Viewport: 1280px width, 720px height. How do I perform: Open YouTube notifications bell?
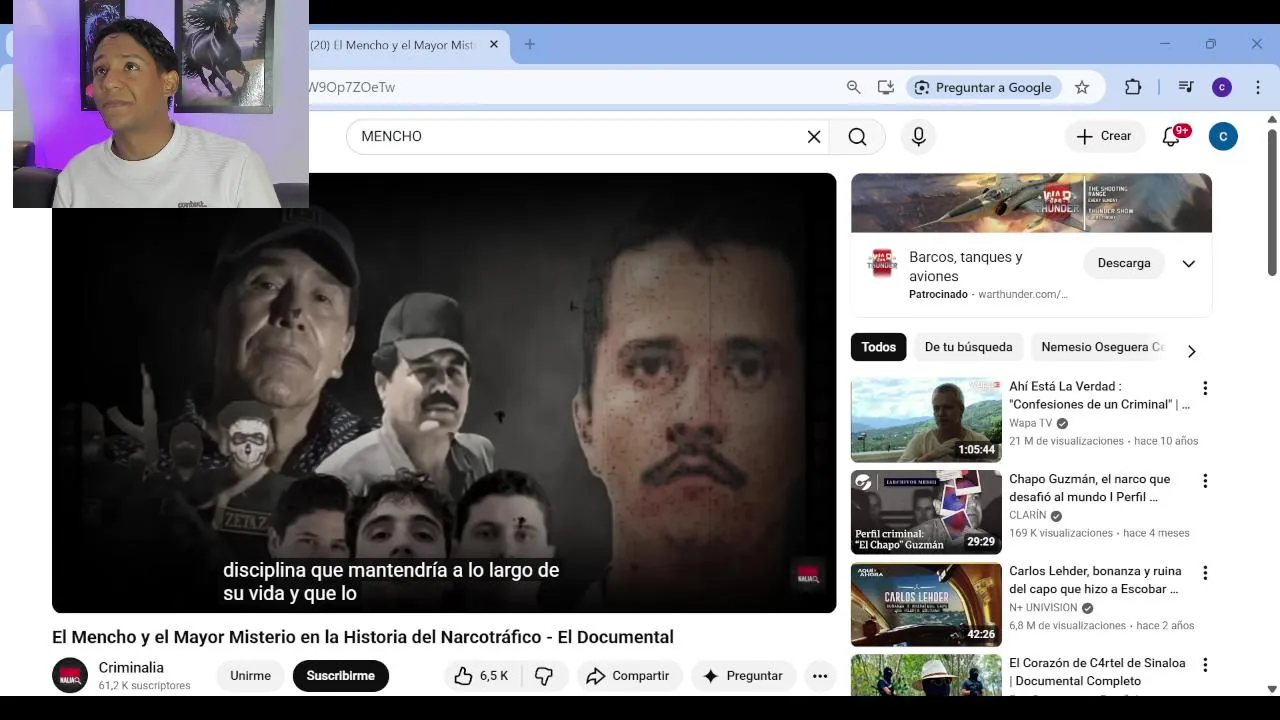click(1171, 137)
